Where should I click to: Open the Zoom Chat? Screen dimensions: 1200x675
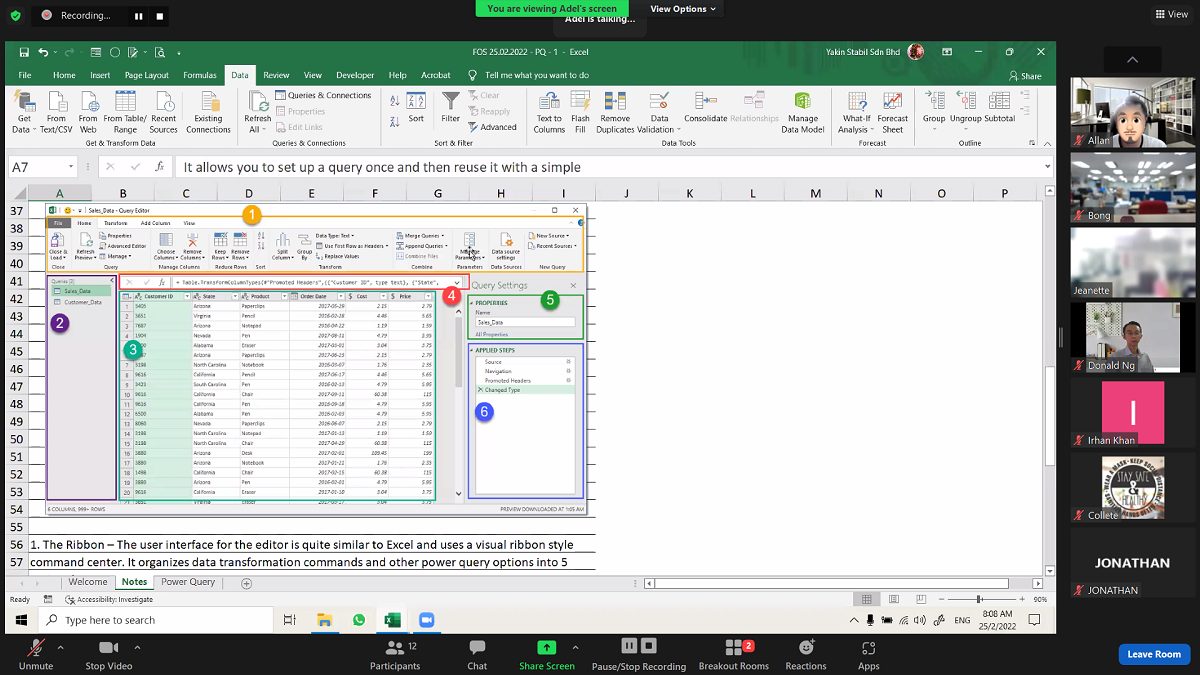(477, 654)
